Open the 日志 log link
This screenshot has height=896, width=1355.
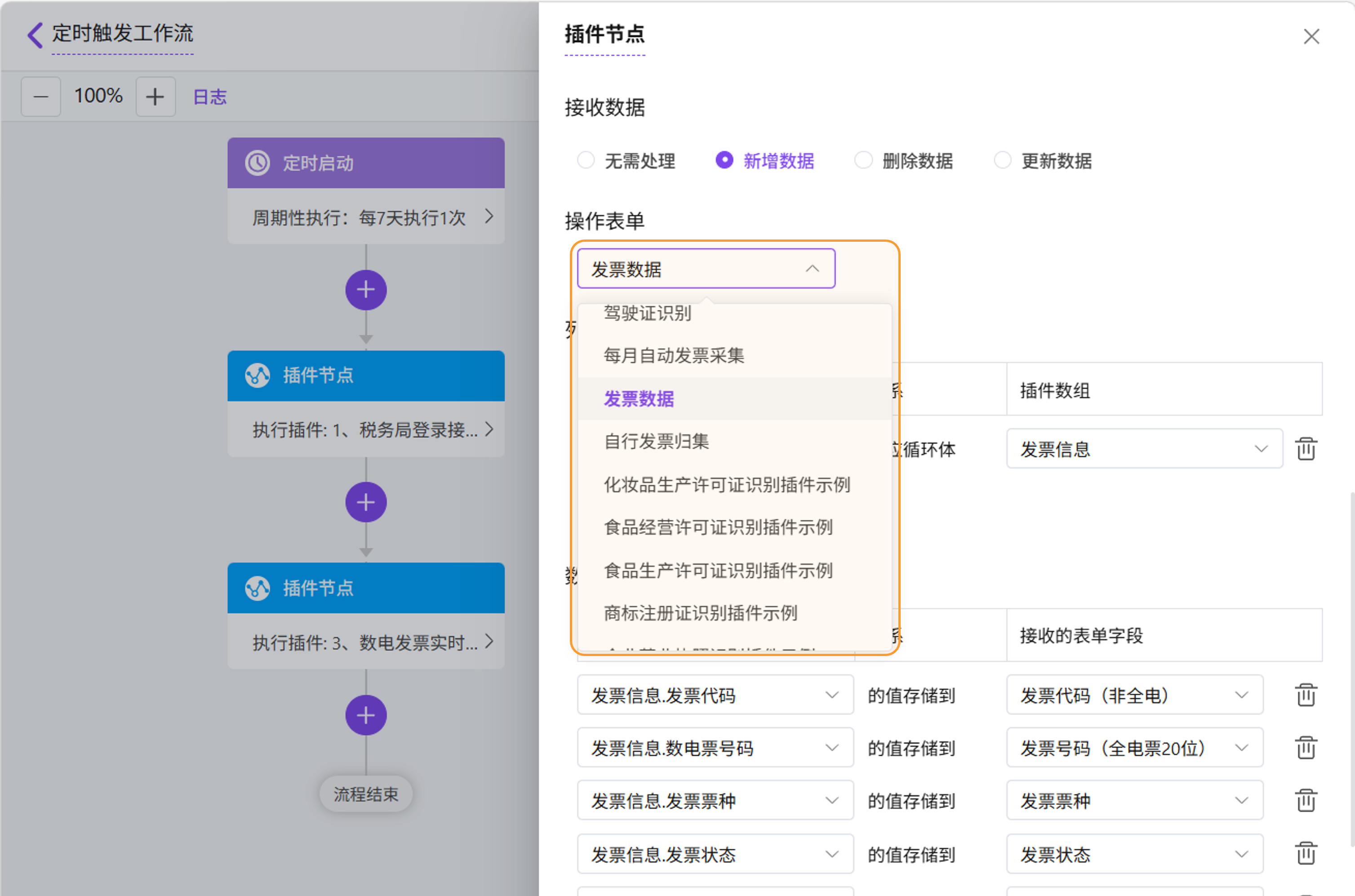click(210, 97)
